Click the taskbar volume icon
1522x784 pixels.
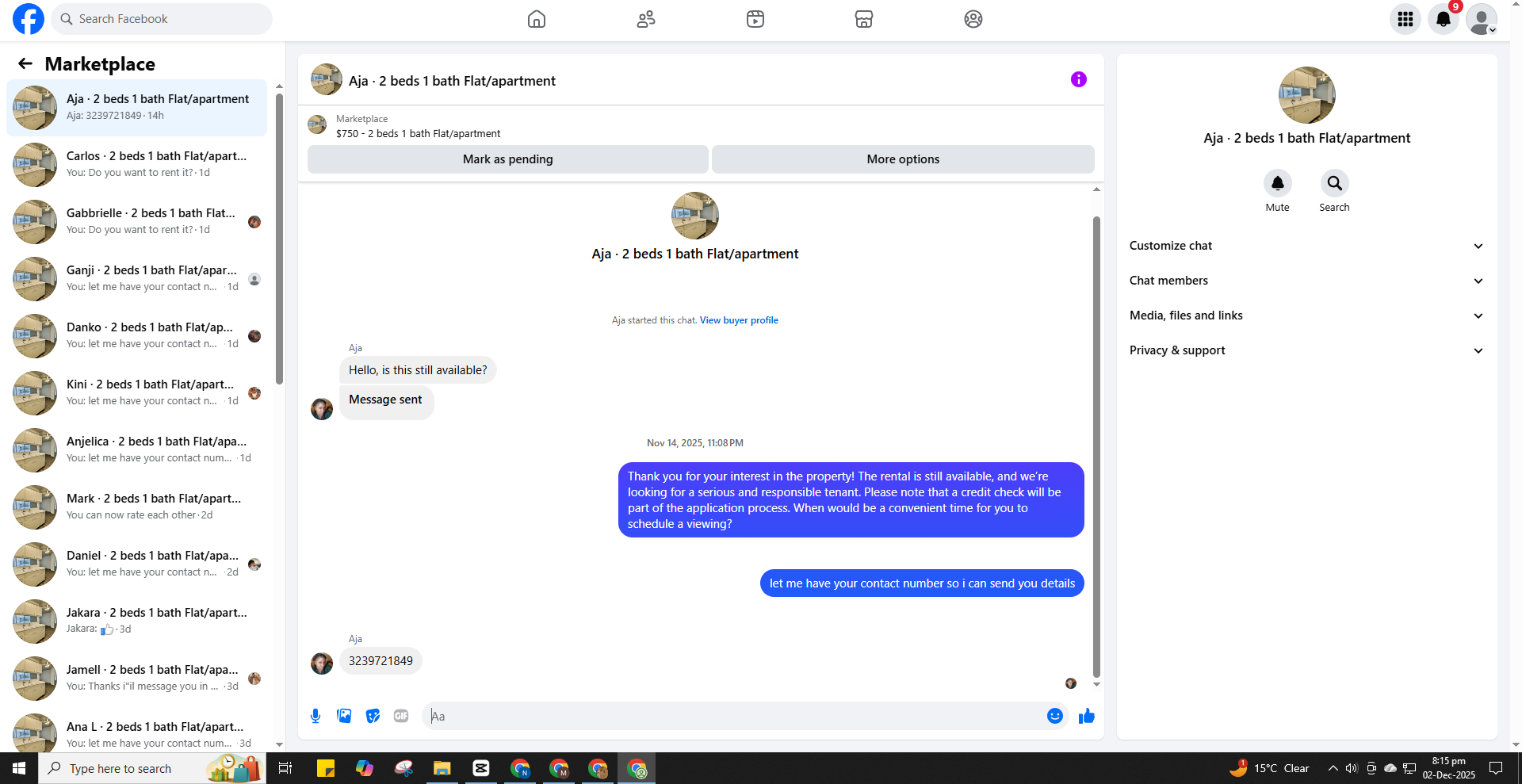click(x=1352, y=768)
